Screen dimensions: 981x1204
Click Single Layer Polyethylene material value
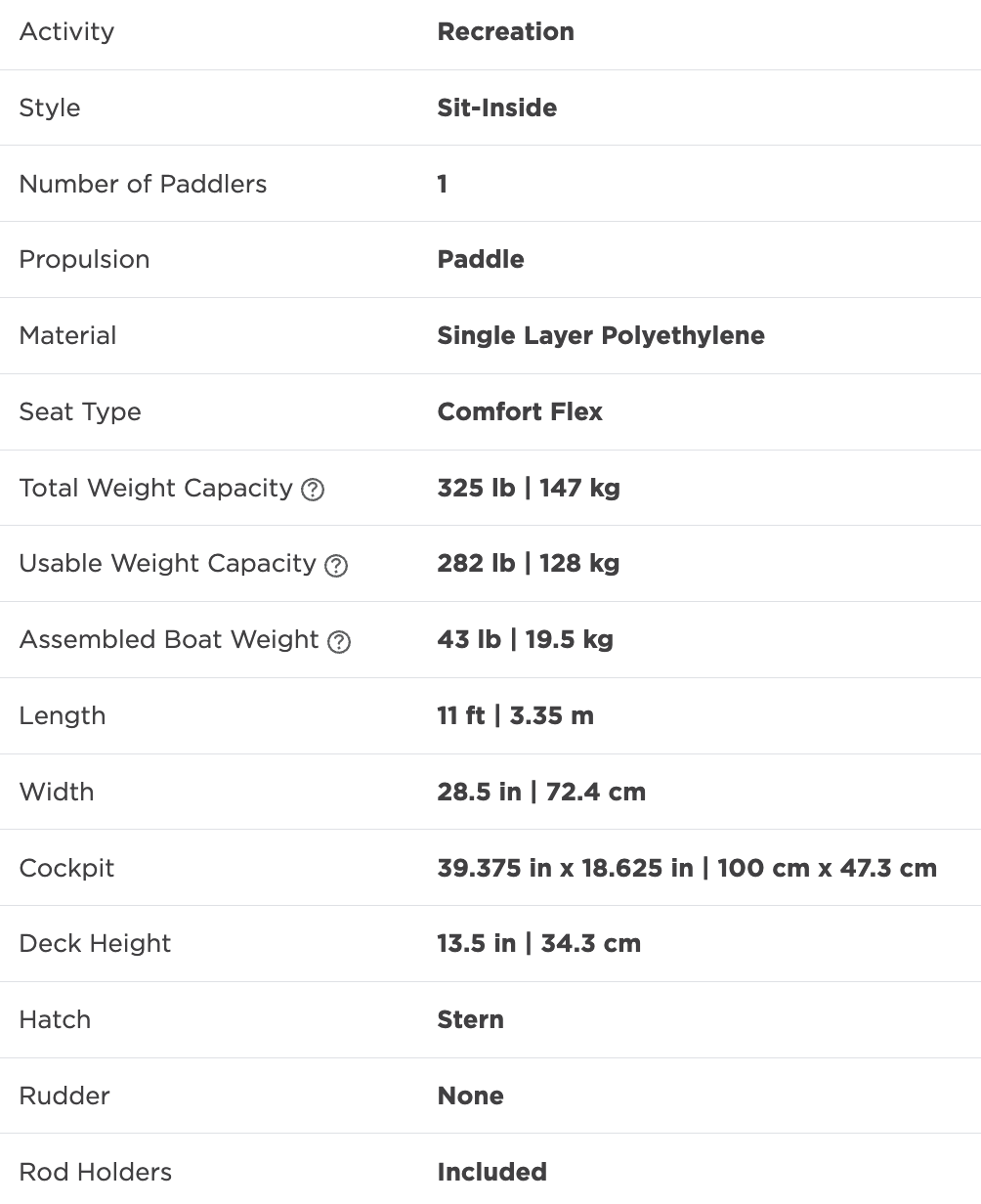point(601,335)
